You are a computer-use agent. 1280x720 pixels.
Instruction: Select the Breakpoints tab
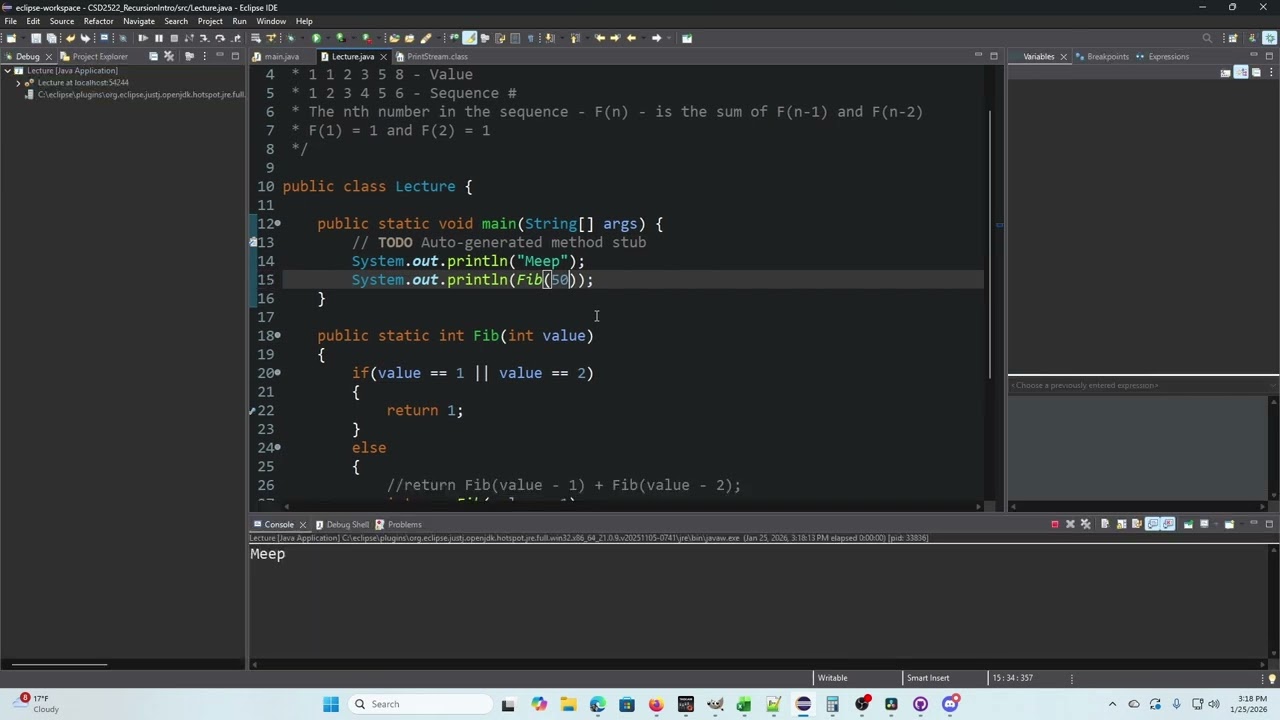point(1101,57)
